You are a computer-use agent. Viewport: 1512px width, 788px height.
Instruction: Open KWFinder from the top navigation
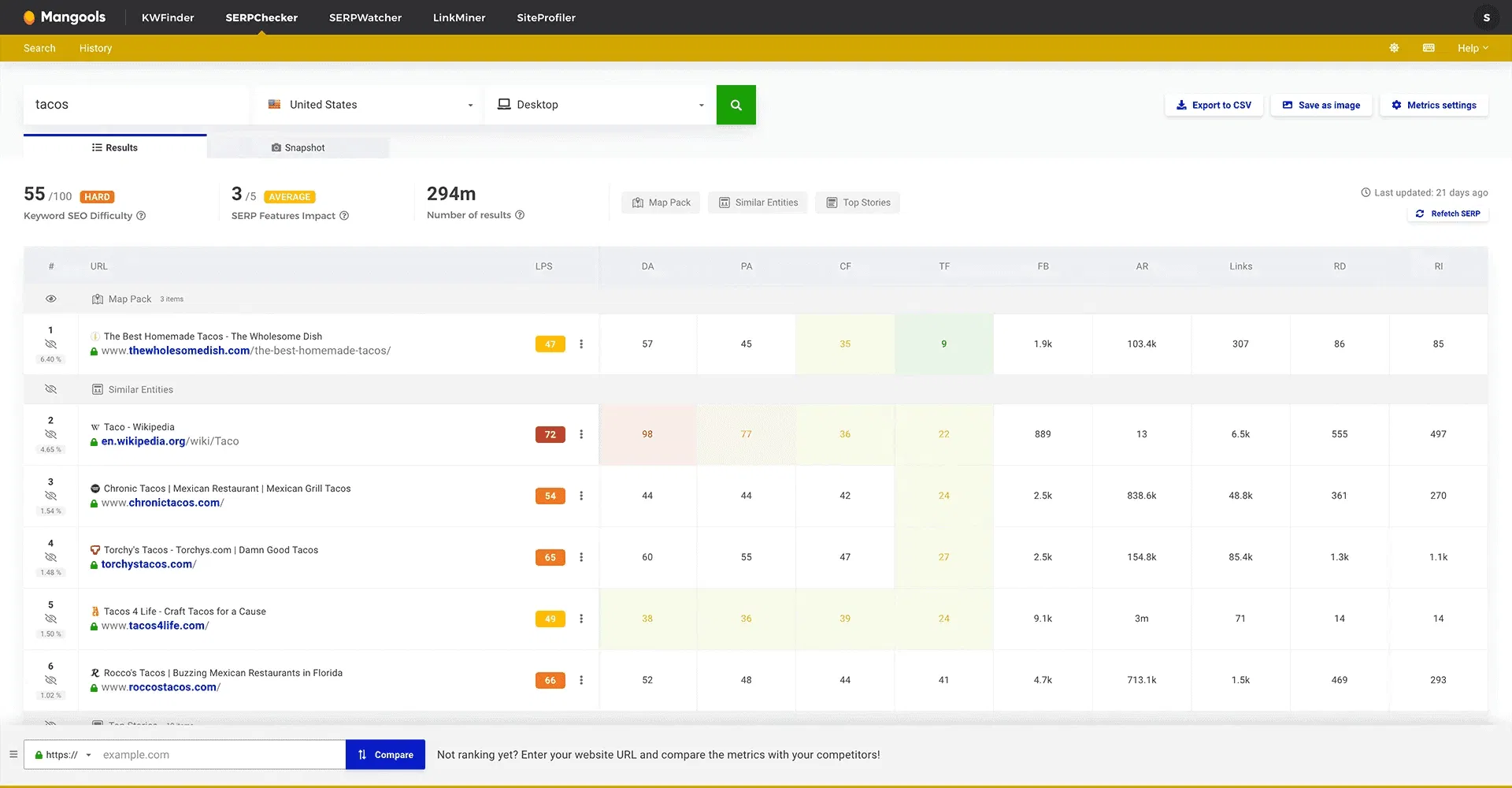click(x=168, y=17)
